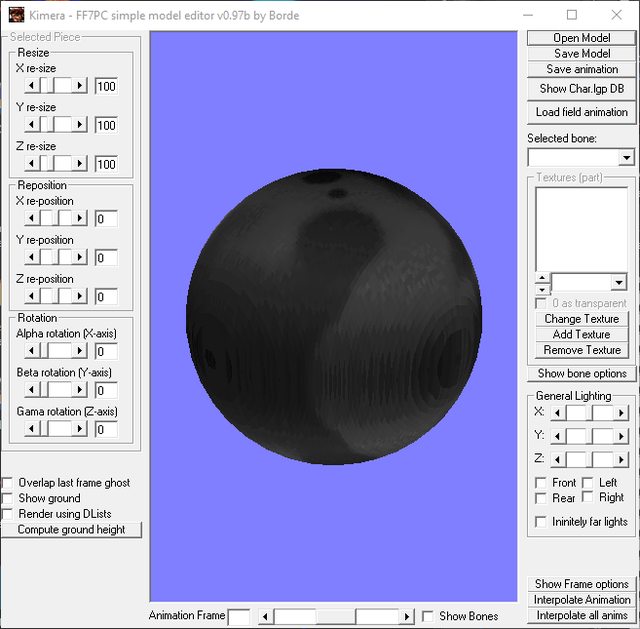Viewport: 640px width, 629px height.
Task: Click the X re-size value field
Action: 106,86
